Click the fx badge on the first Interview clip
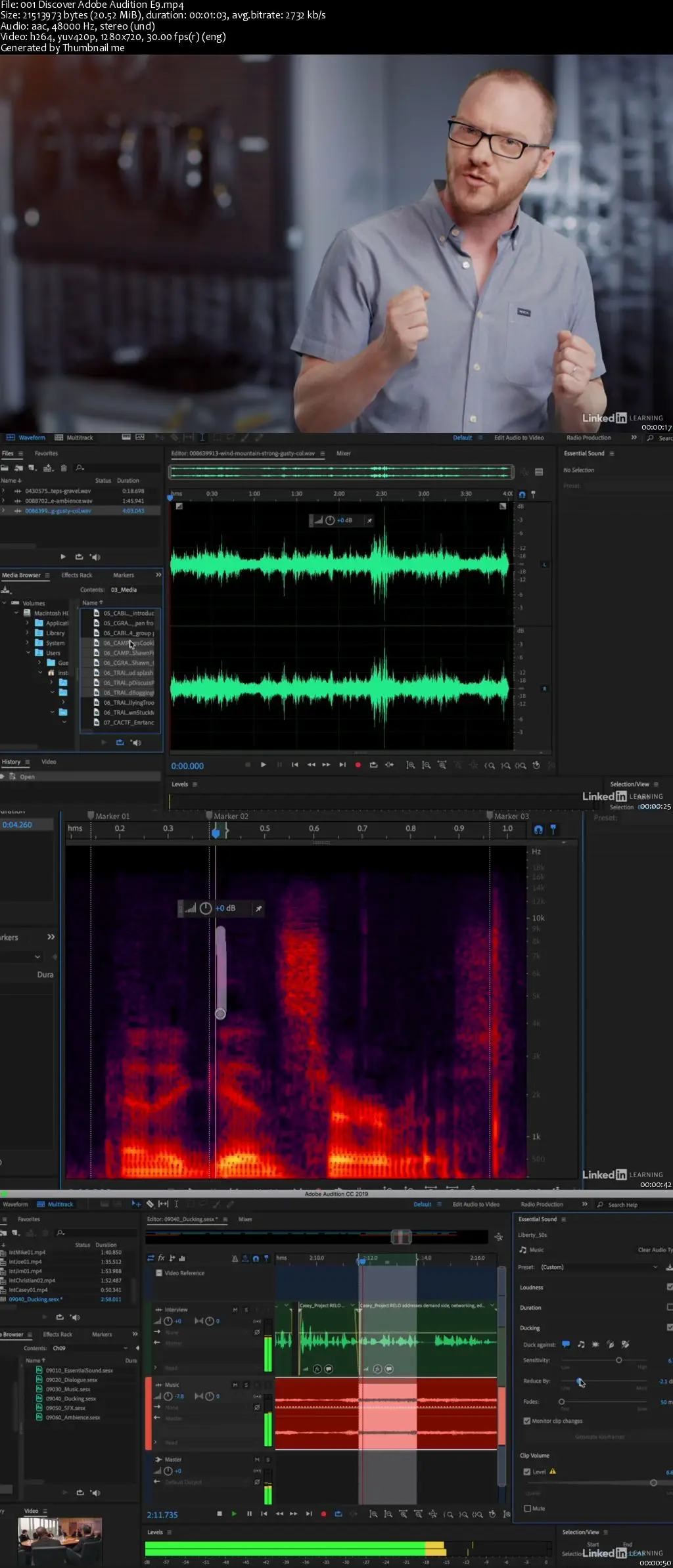Image resolution: width=673 pixels, height=1568 pixels. tap(317, 1369)
